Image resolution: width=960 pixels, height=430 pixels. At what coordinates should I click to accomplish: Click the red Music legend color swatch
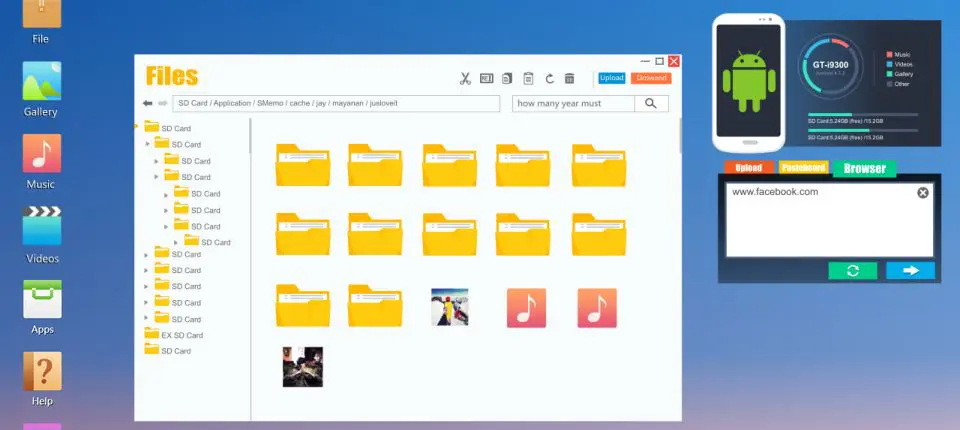tap(889, 54)
